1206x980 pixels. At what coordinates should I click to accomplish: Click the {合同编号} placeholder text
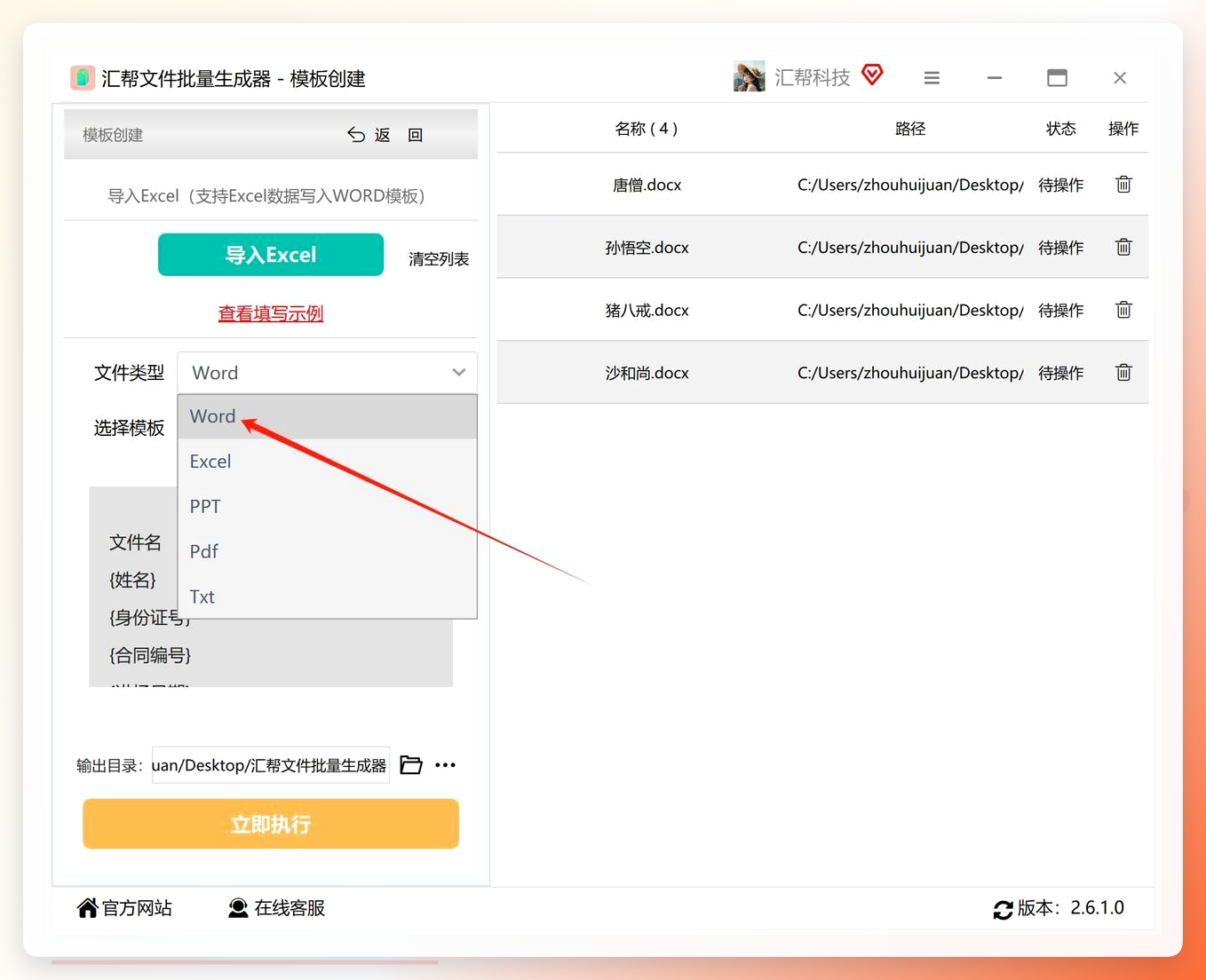pos(150,655)
